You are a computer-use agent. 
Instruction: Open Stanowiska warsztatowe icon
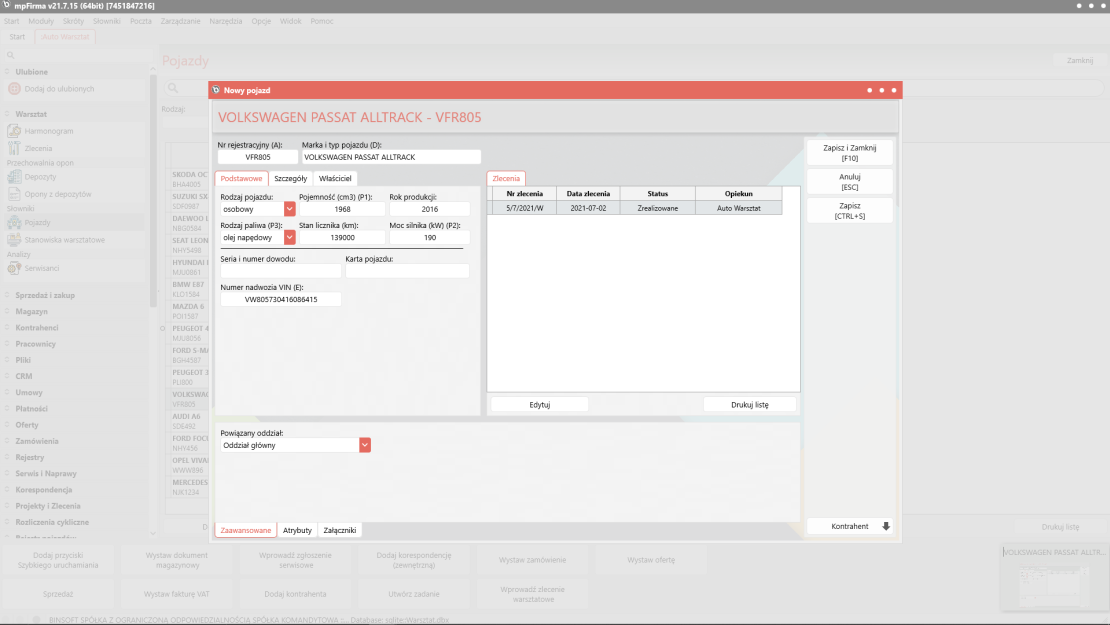pos(14,240)
